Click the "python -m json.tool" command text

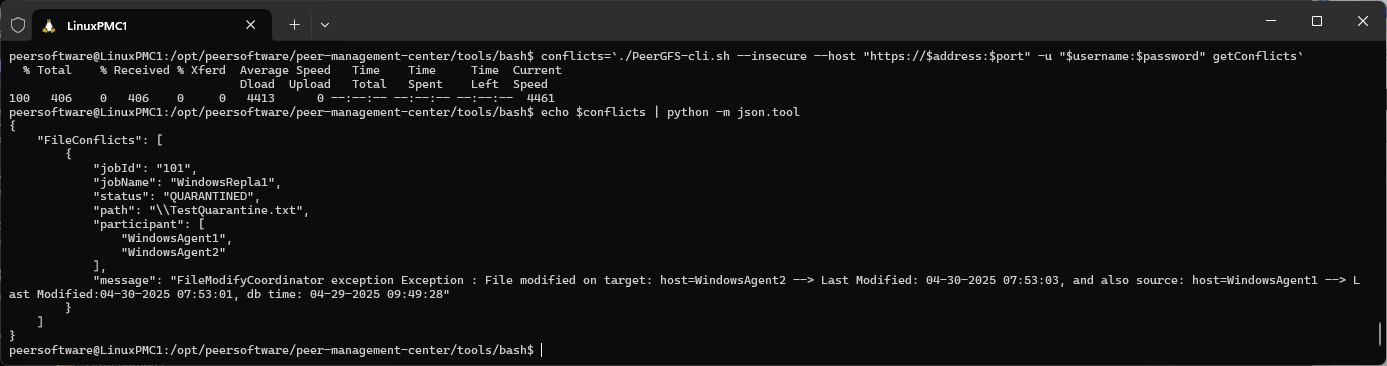(x=733, y=112)
